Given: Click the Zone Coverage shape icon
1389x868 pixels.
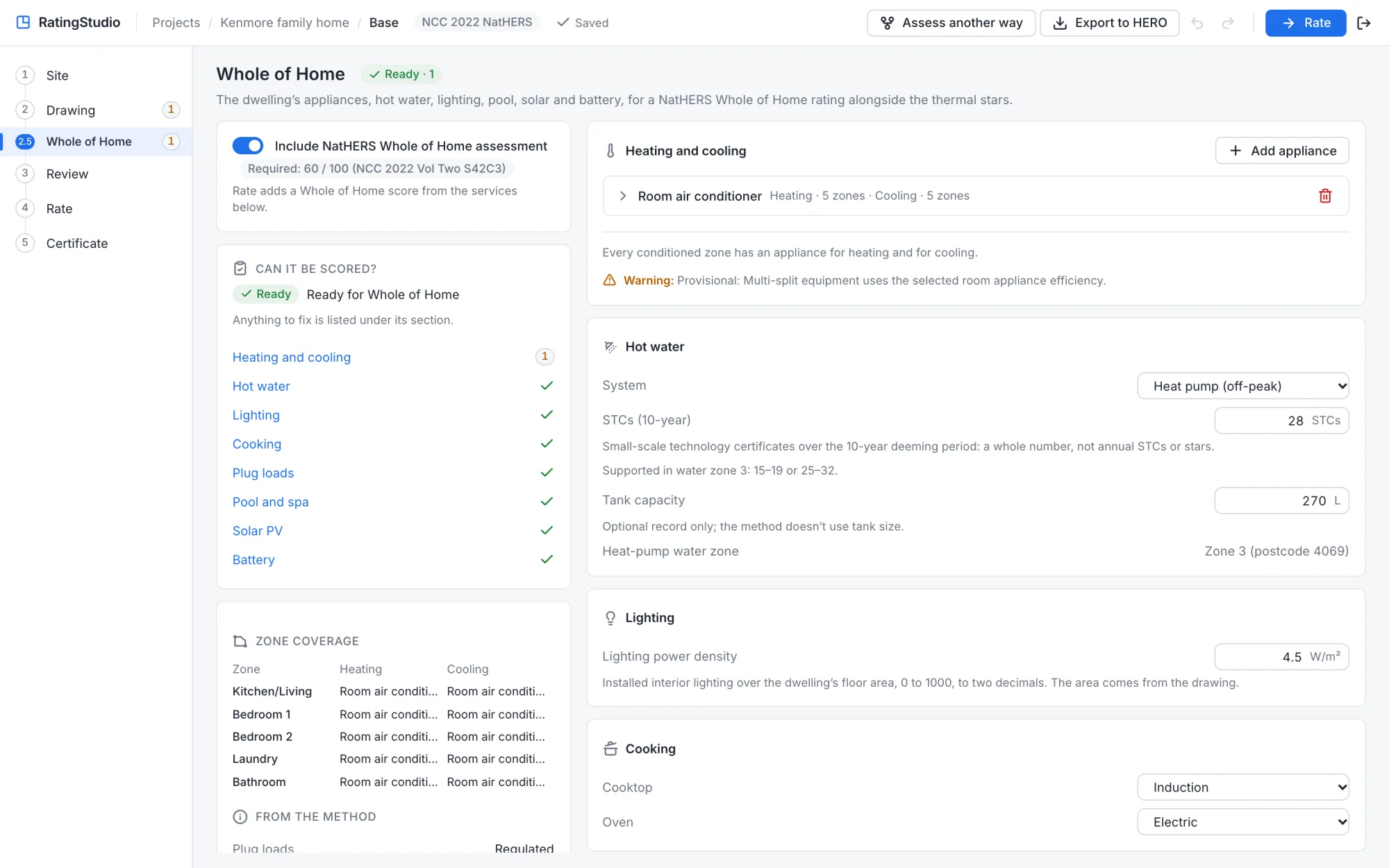Looking at the screenshot, I should point(240,641).
